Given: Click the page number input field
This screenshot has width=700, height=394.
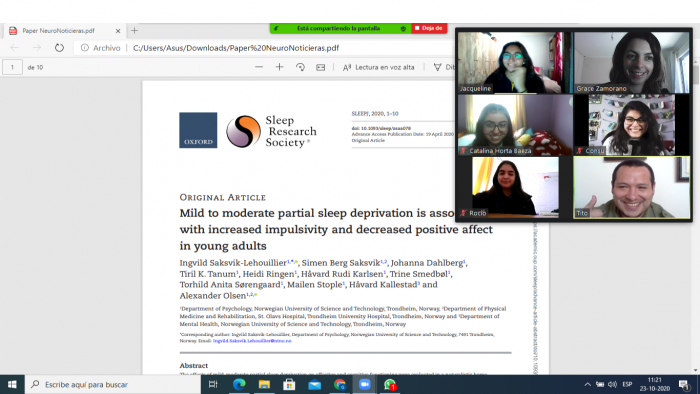Looking at the screenshot, I should (x=12, y=67).
